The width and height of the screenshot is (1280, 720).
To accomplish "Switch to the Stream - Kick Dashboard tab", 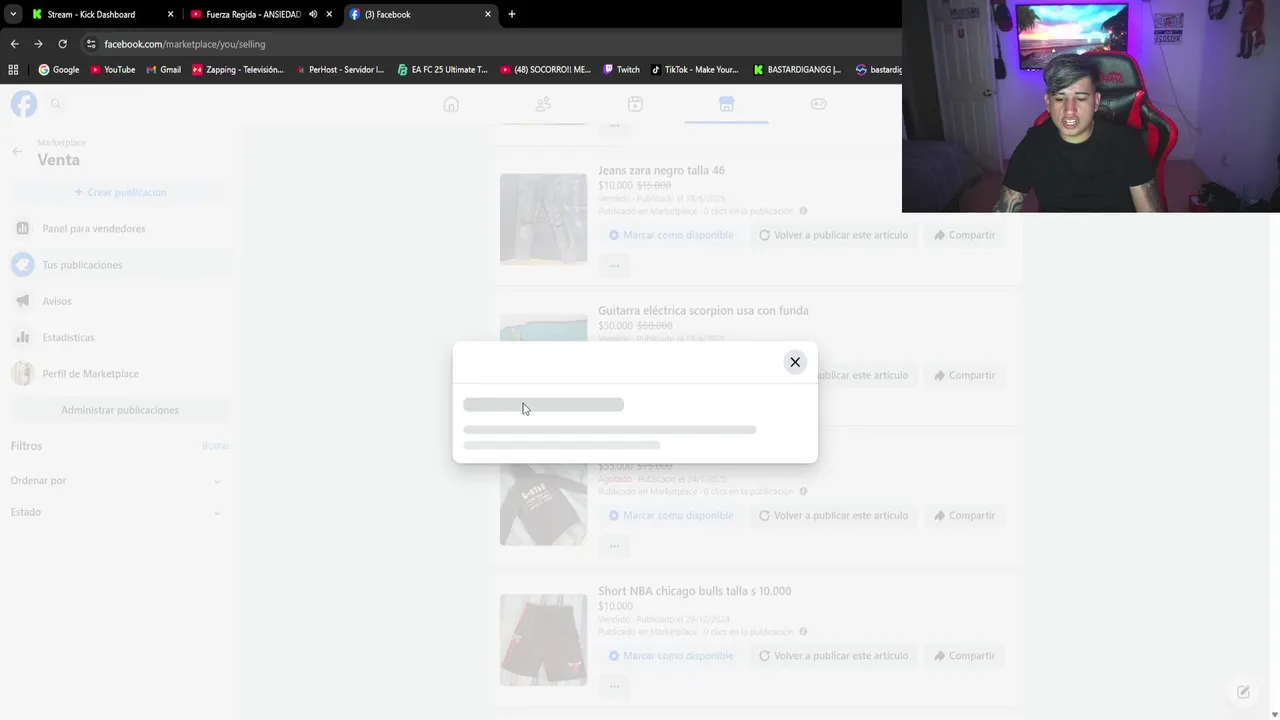I will 91,14.
